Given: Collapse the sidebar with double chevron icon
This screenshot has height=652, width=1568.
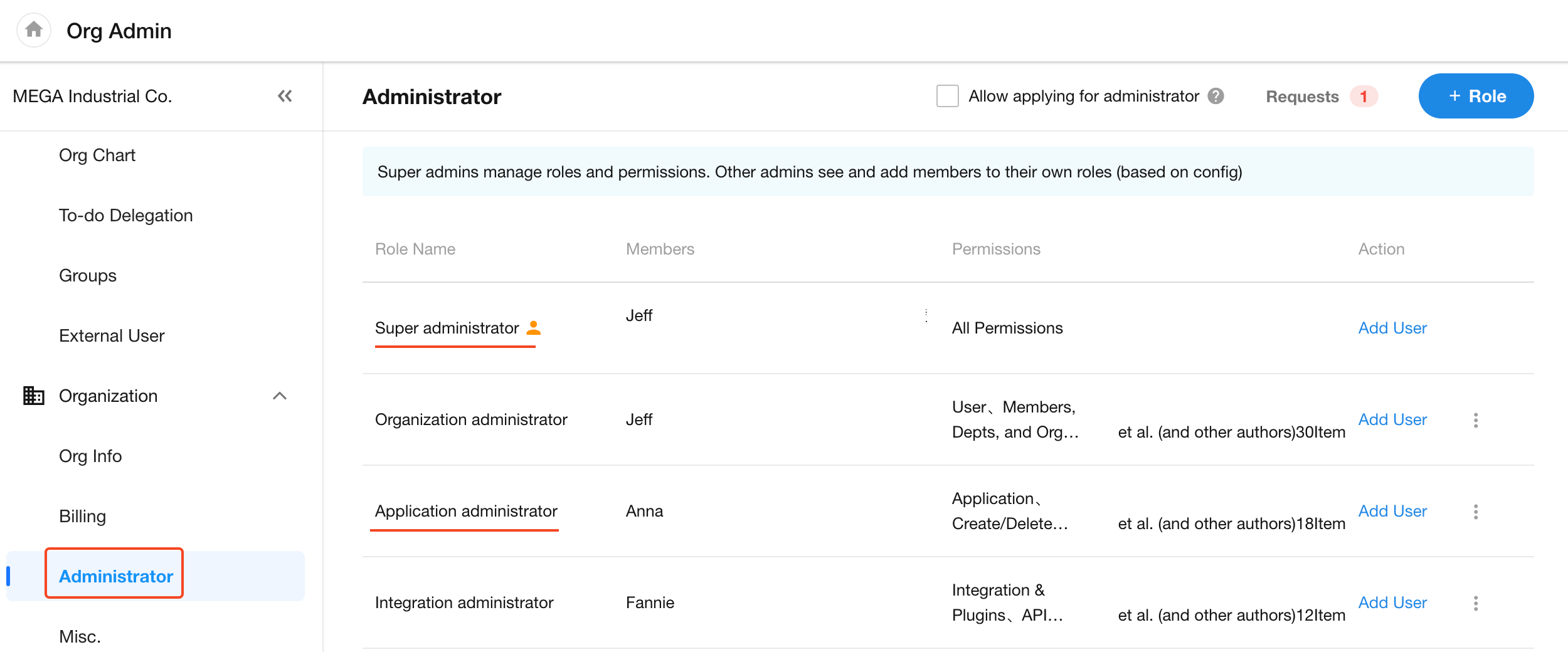Looking at the screenshot, I should point(285,96).
